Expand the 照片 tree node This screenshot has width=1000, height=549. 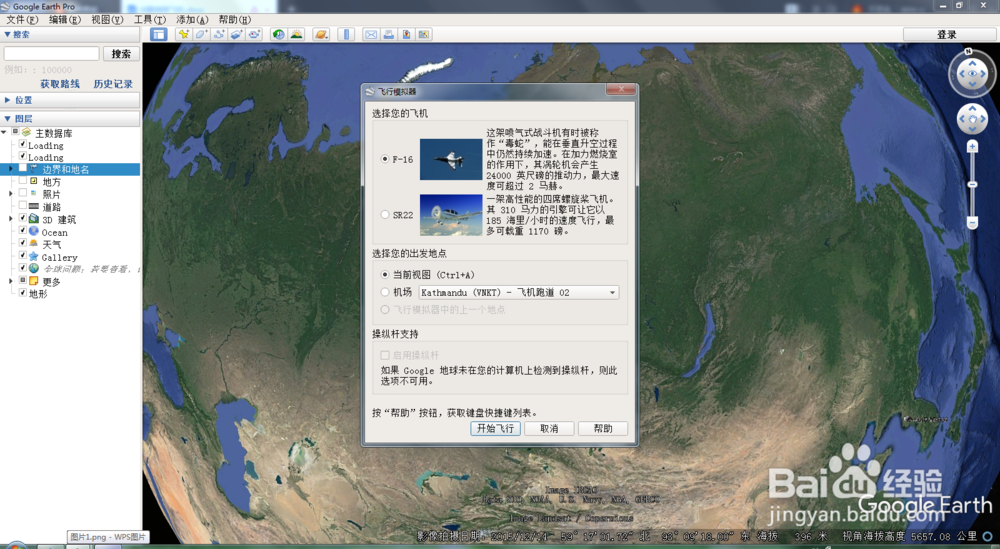(x=10, y=193)
